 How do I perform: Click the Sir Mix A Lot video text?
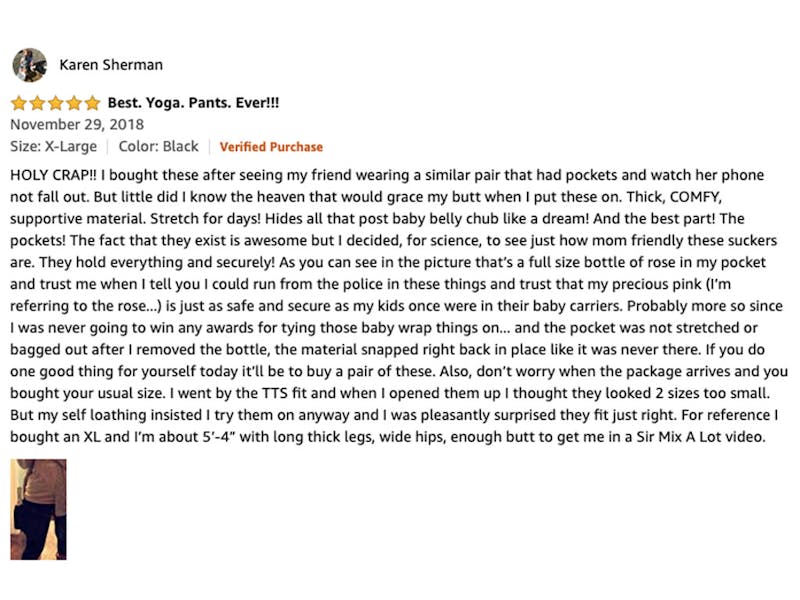[x=701, y=437]
